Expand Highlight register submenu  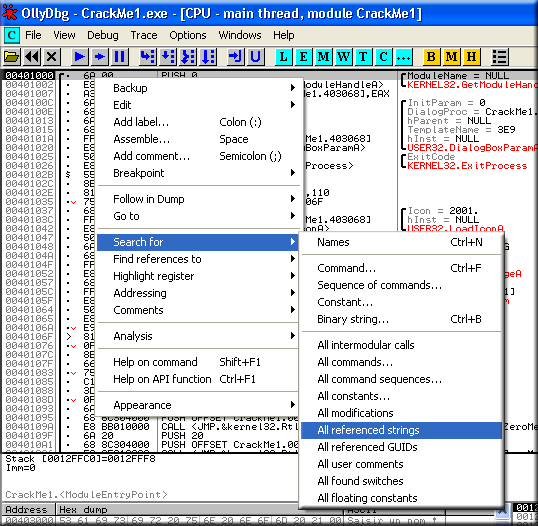tap(198, 276)
